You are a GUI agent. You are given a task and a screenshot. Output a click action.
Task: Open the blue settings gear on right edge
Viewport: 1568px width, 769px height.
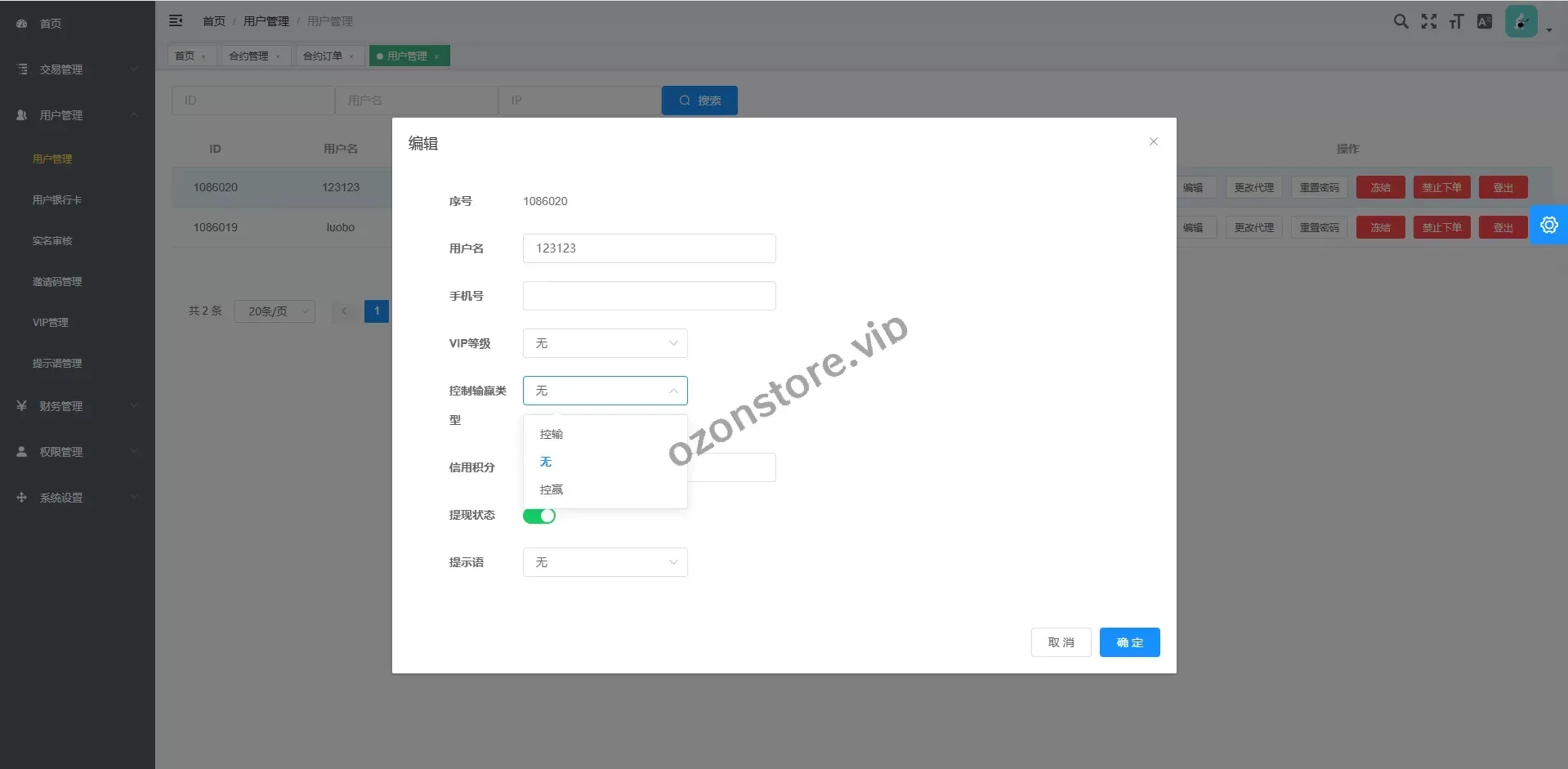pos(1548,225)
